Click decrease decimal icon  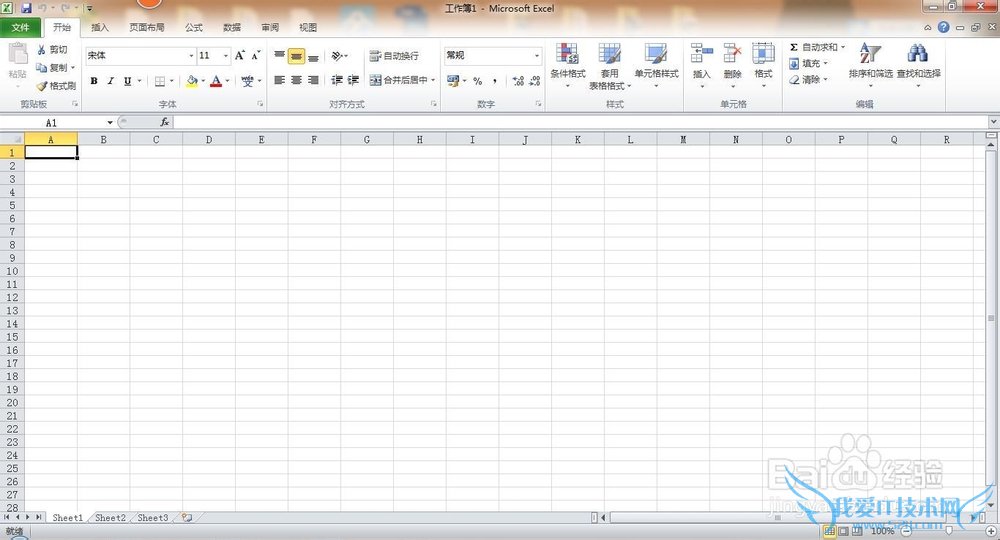[535, 81]
